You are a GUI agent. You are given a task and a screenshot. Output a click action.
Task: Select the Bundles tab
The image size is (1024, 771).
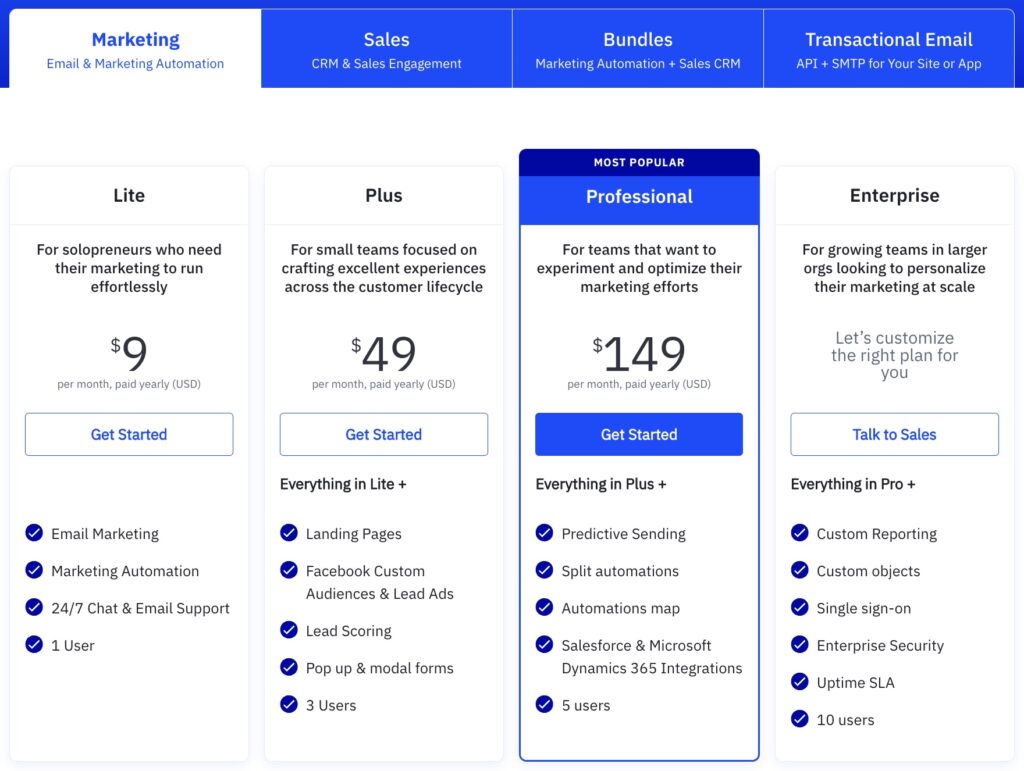(638, 49)
